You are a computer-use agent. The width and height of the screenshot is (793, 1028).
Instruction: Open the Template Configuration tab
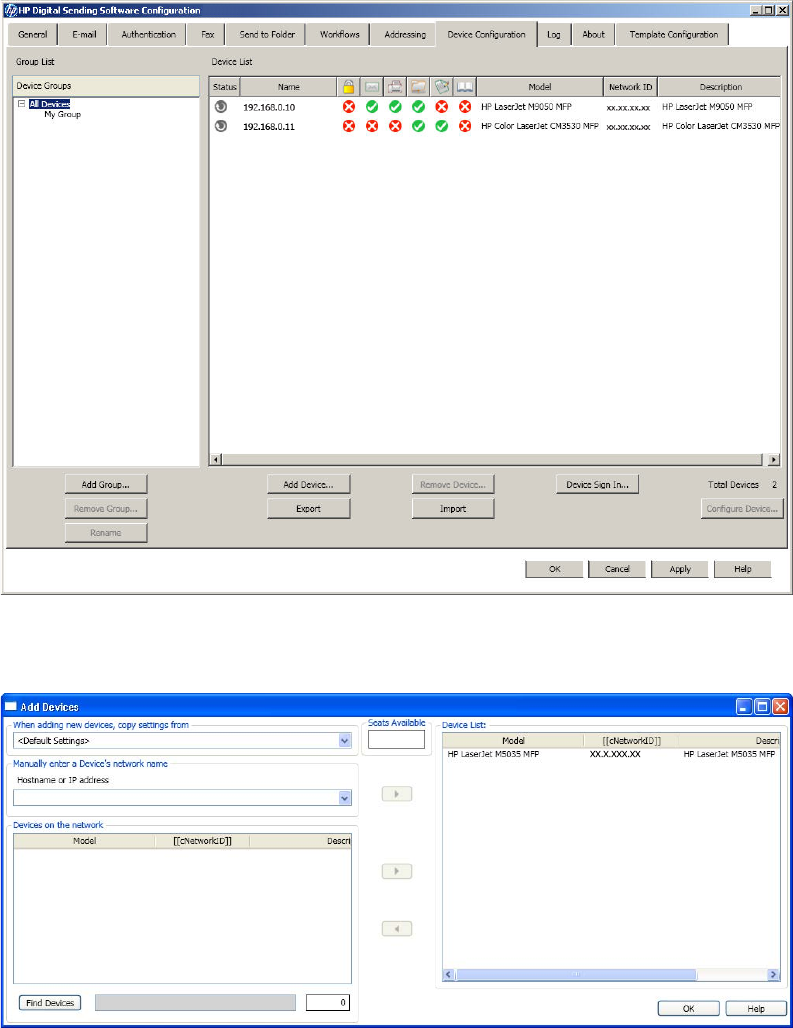[673, 35]
